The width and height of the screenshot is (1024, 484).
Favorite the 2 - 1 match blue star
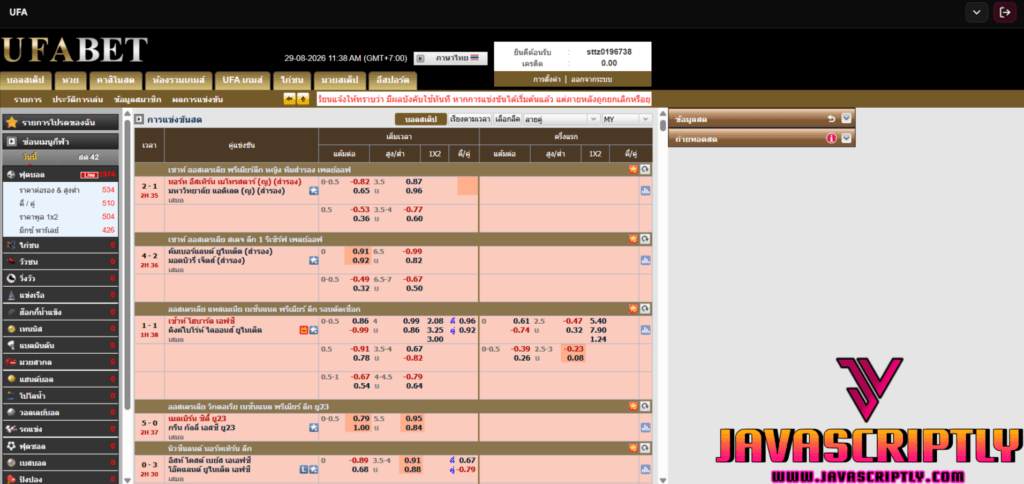tap(313, 191)
